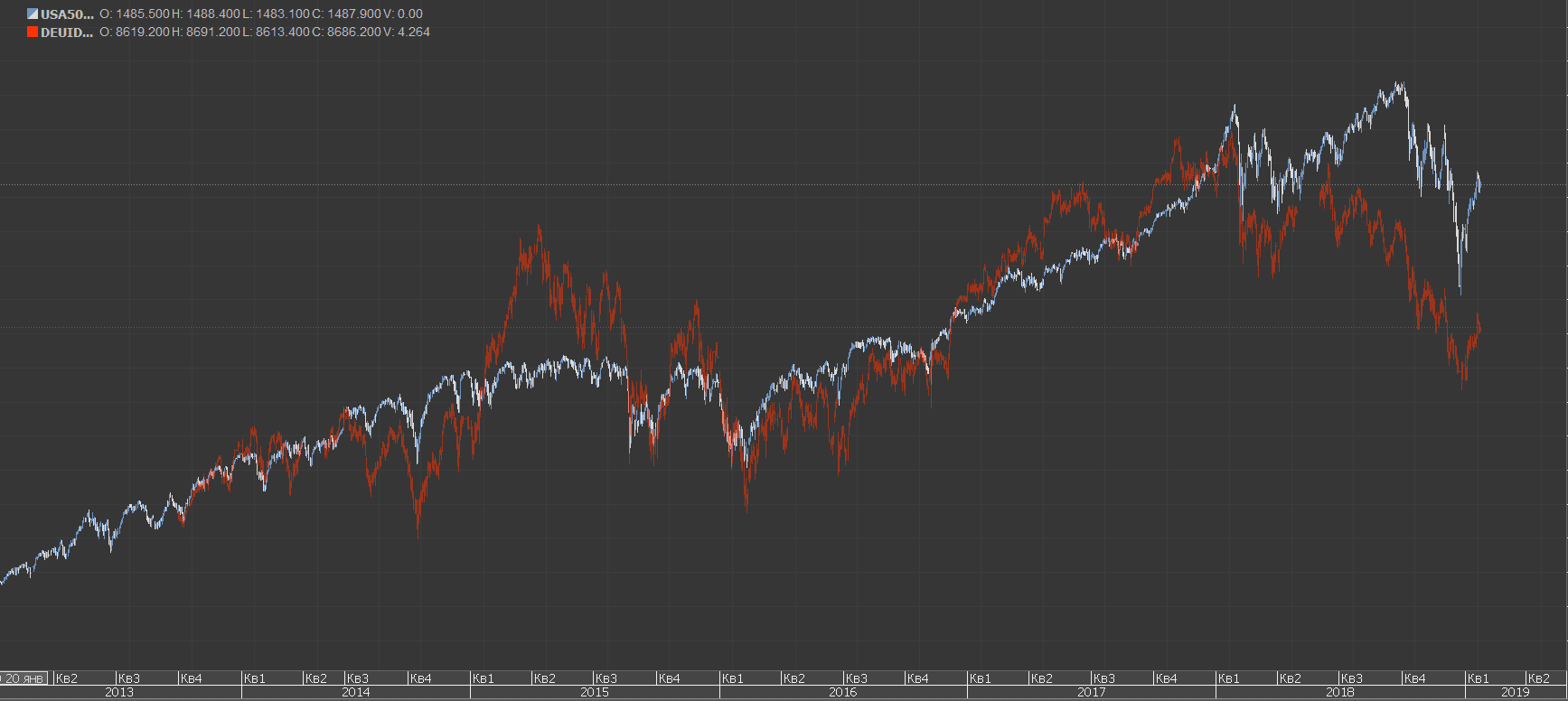
Task: Select the DEUID... series name
Action: tap(67, 33)
